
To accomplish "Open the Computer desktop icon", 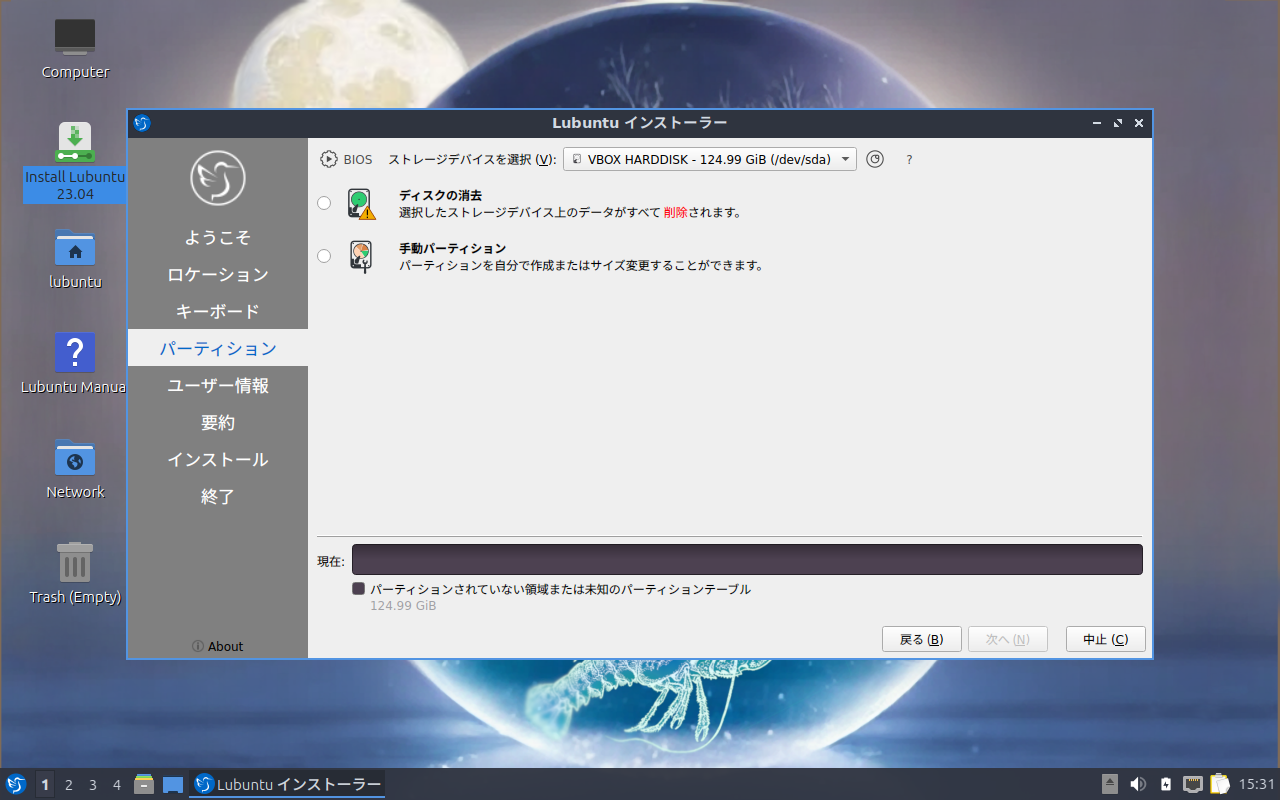I will click(75, 49).
